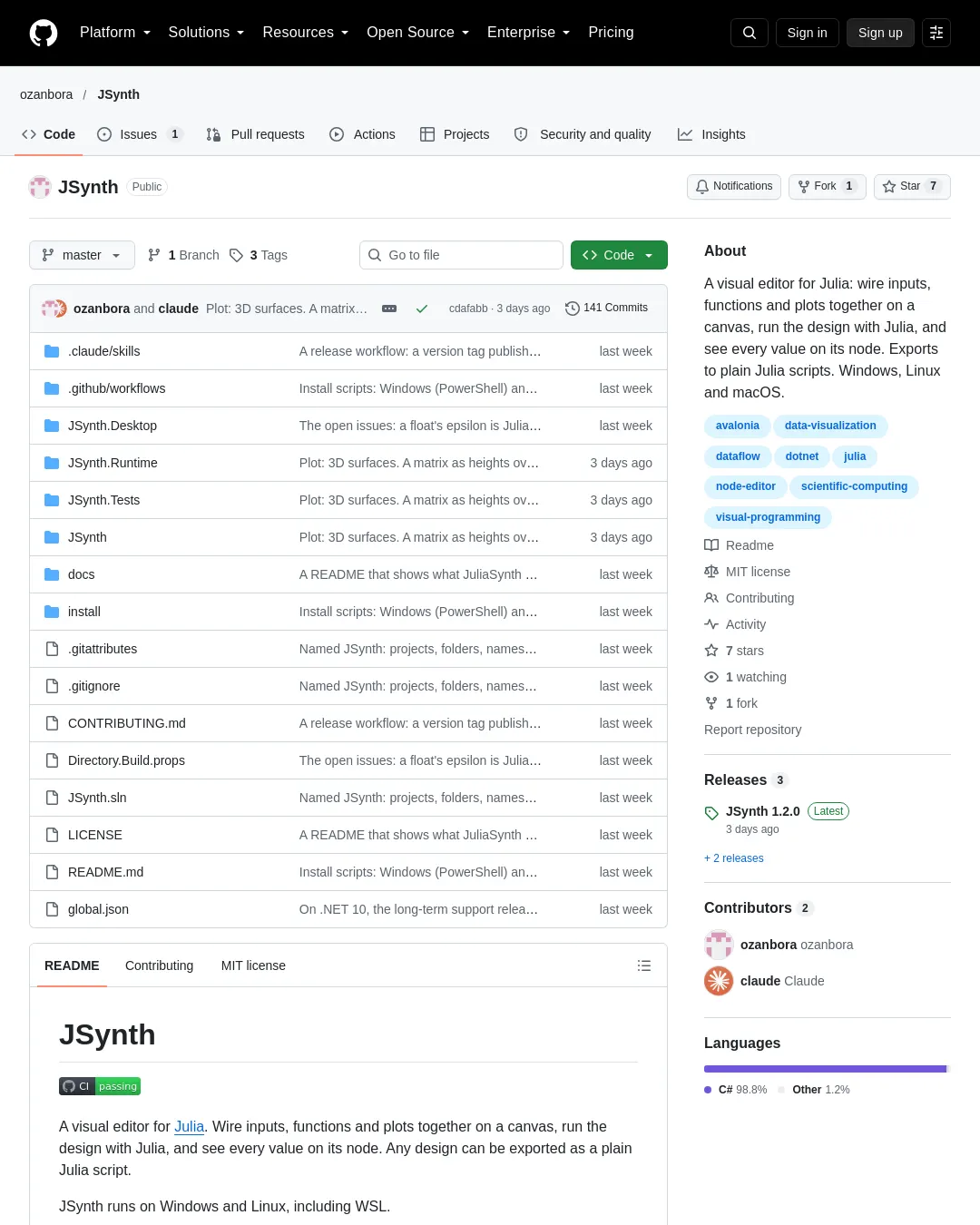Open the Readme link in About

[x=740, y=545]
